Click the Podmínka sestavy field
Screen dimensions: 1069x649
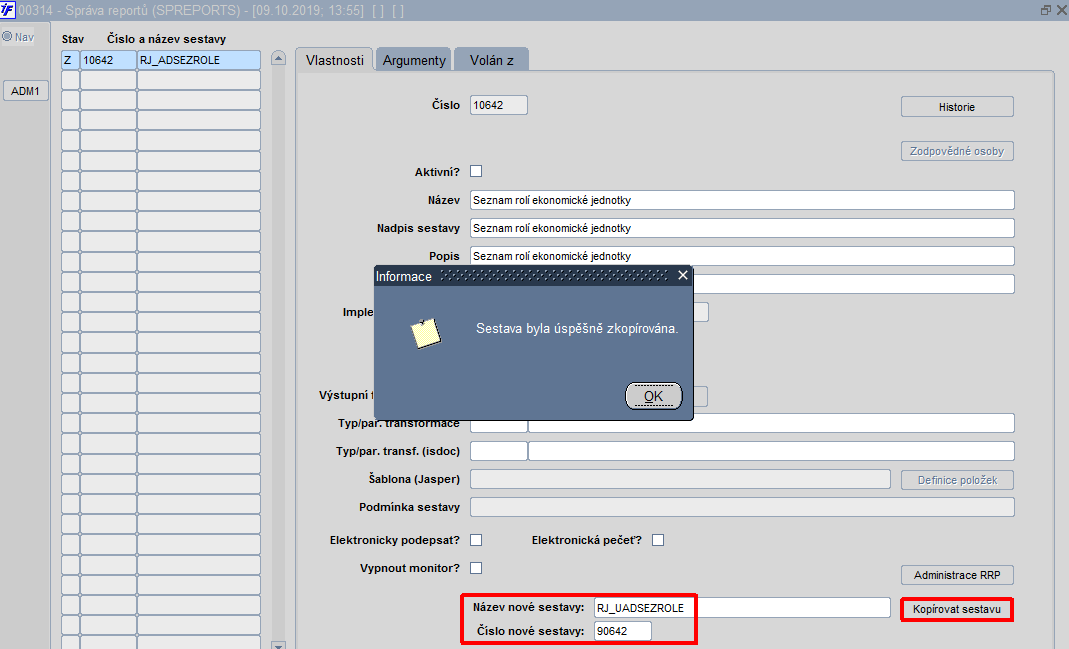742,507
